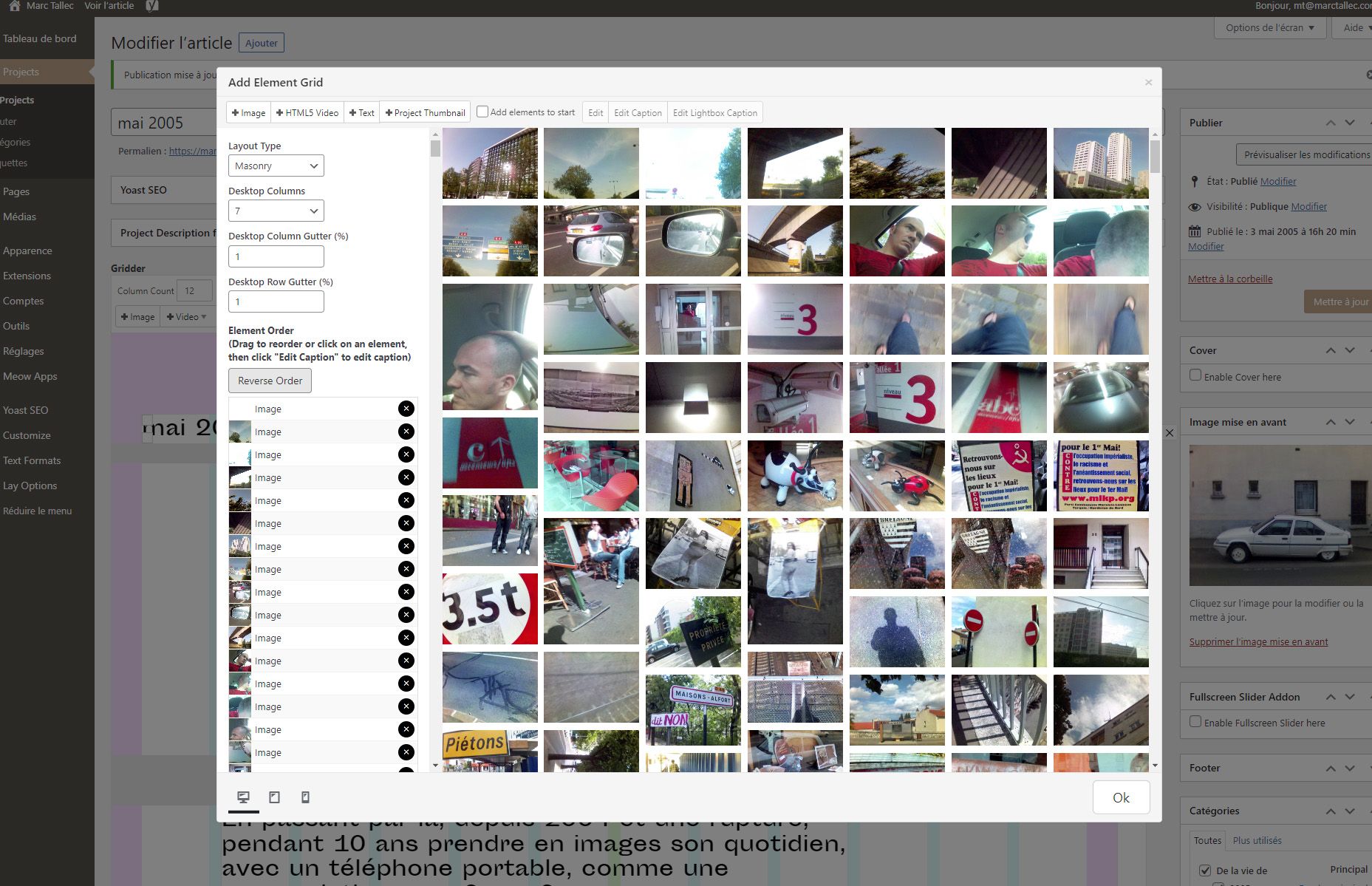Check Enable Cover here
1372x886 pixels.
click(x=1195, y=375)
